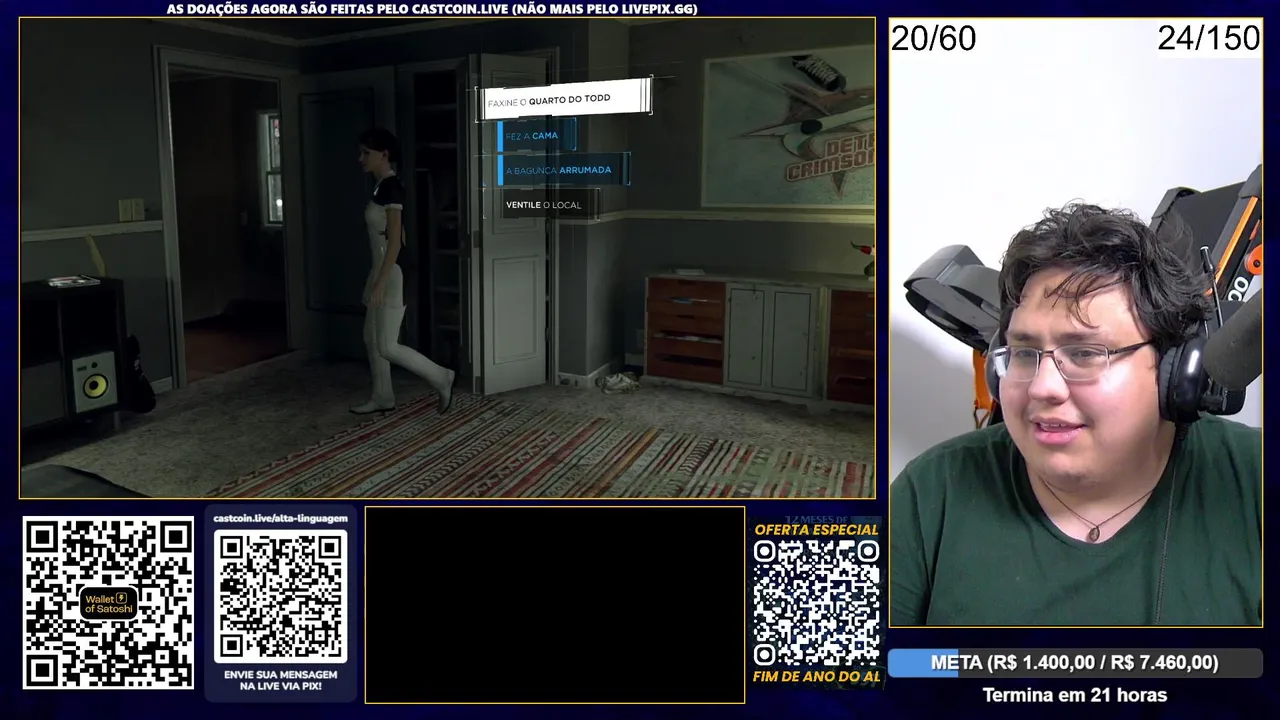Click the Wallet of Satoshi QR code
The height and width of the screenshot is (720, 1280).
(x=108, y=602)
